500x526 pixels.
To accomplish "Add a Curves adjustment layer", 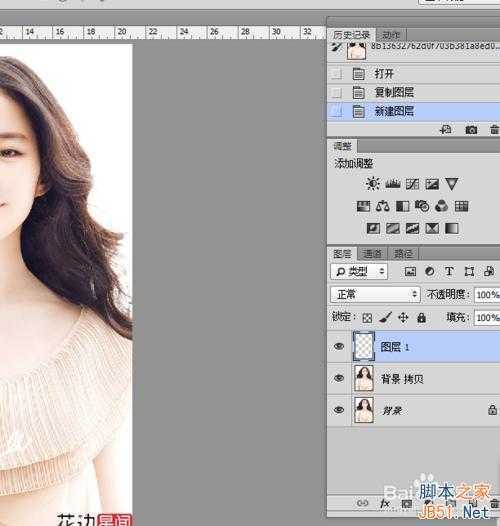I will coord(412,184).
